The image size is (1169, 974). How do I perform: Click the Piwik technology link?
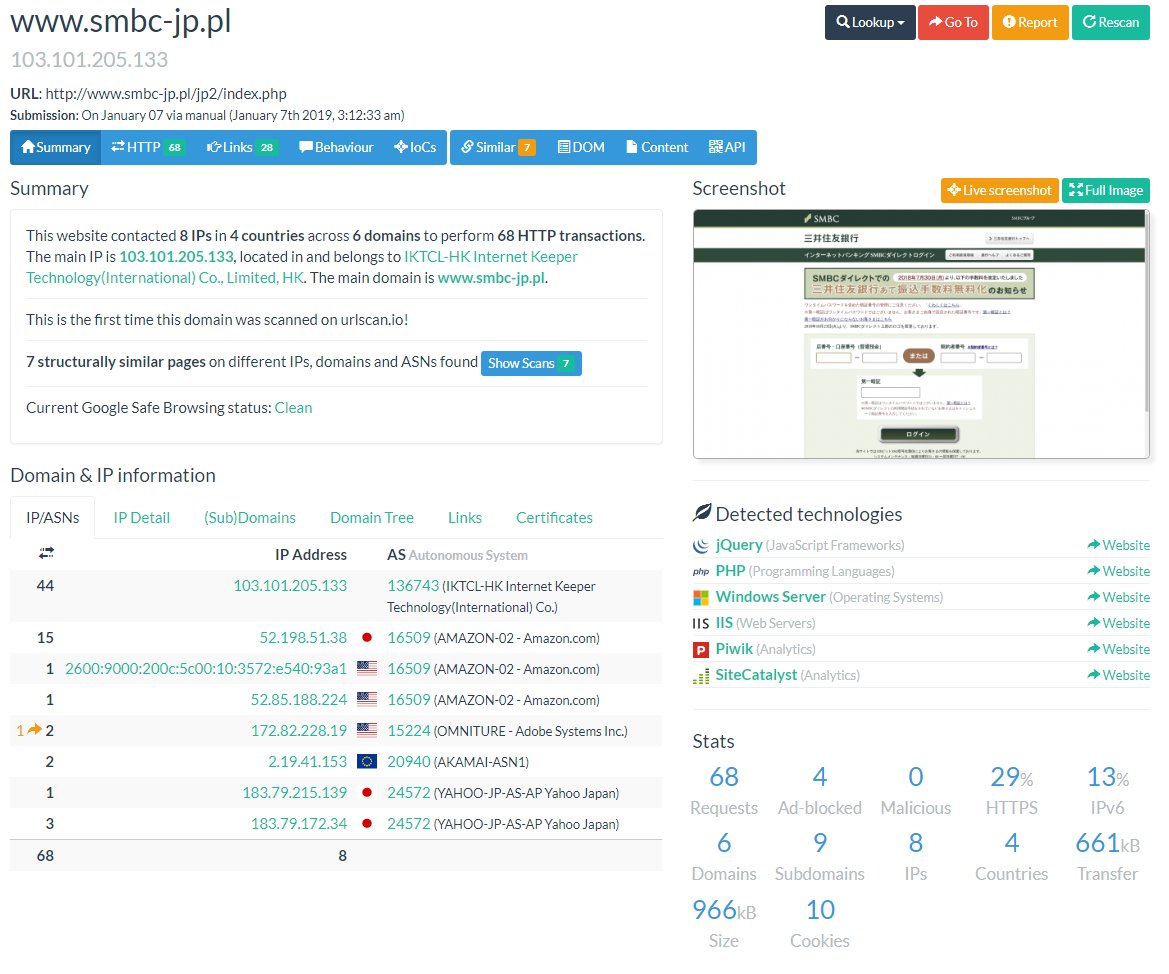(734, 649)
